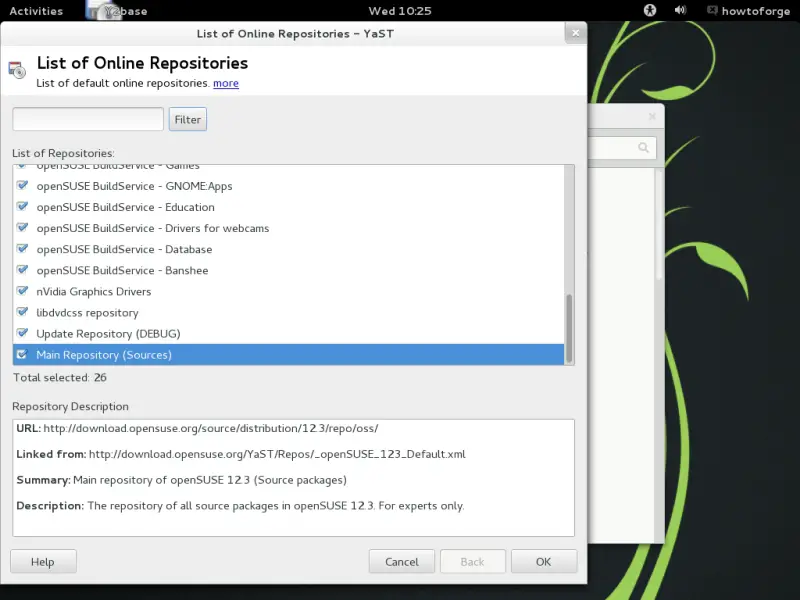The height and width of the screenshot is (600, 800).
Task: Uncheck the Banshee repository checkbox
Action: [22, 269]
